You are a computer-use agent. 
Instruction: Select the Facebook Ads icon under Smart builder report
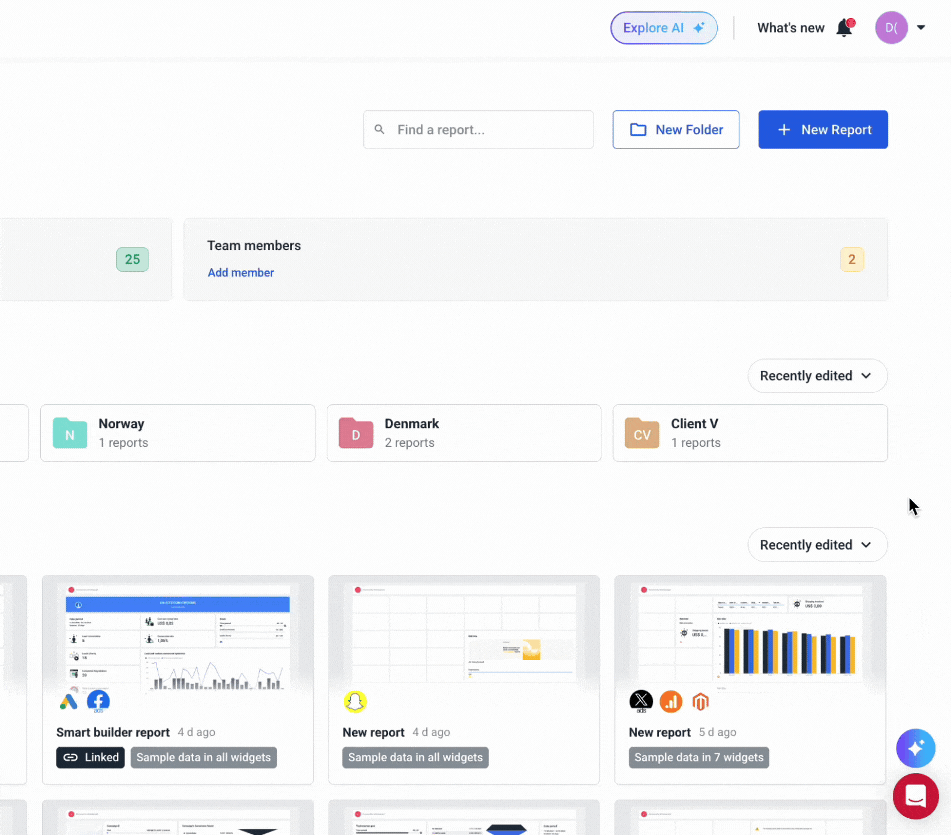coord(98,700)
